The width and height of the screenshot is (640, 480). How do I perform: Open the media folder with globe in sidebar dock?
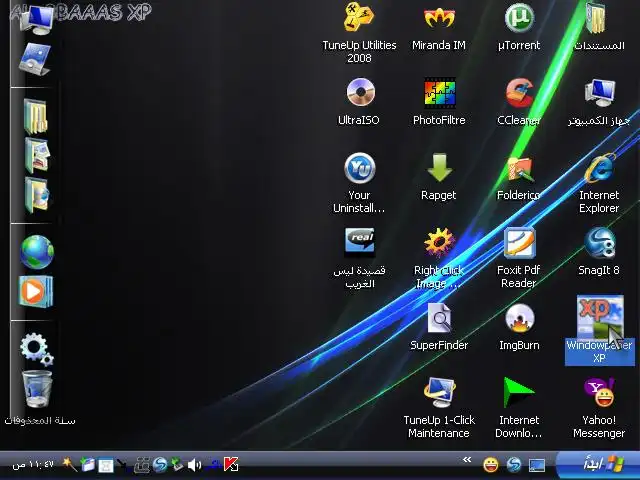pos(37,195)
